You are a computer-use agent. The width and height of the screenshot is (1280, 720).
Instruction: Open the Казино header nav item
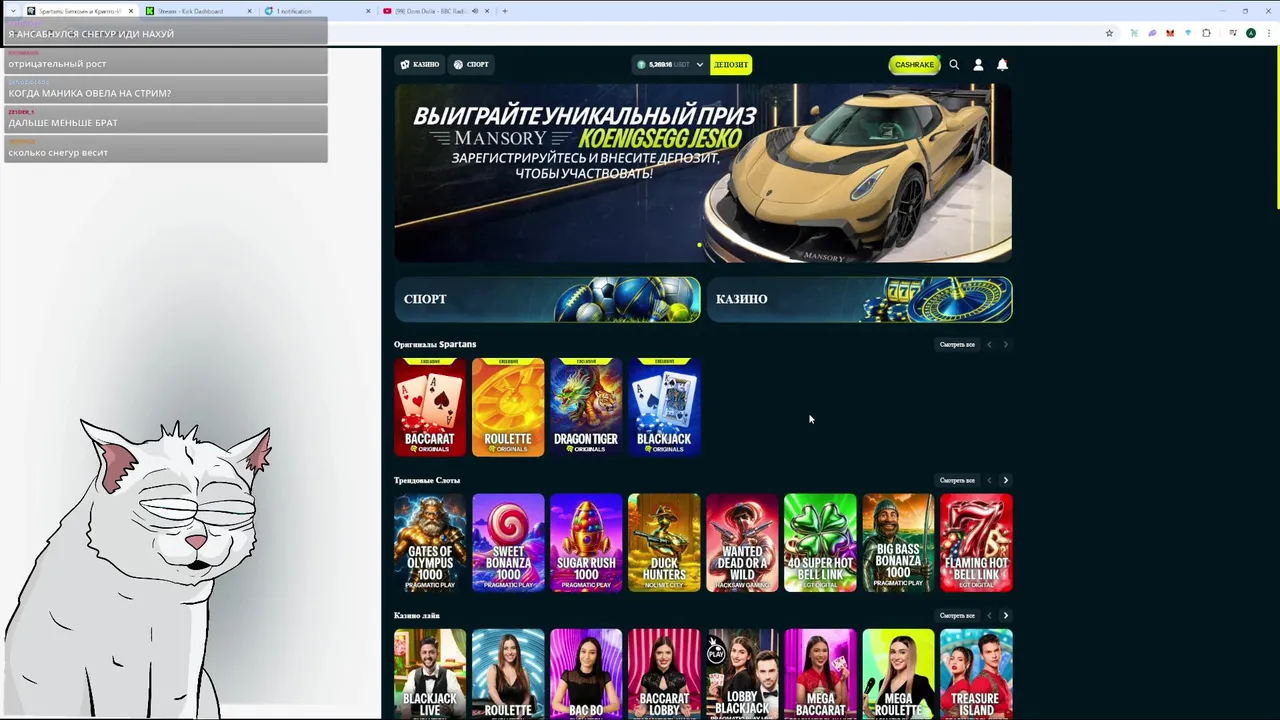coord(420,64)
